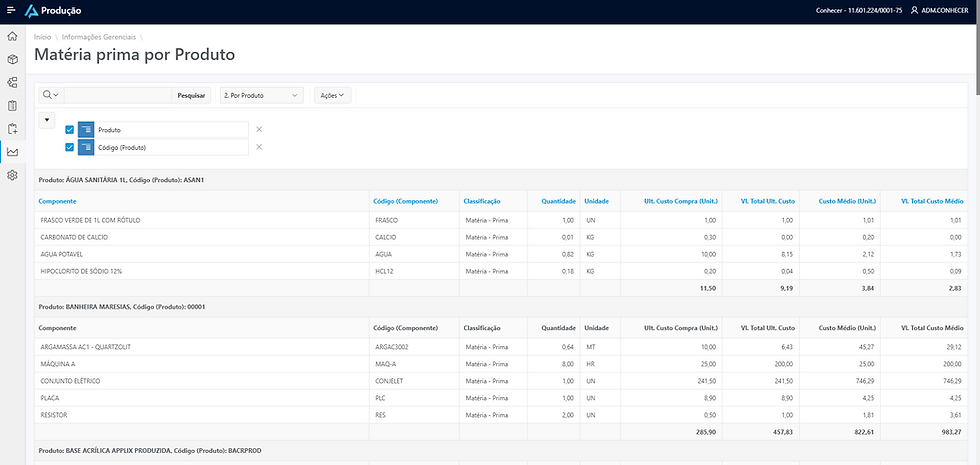Open the sidebar clipboard icon
Screen dimensions: 980x465
[12, 106]
